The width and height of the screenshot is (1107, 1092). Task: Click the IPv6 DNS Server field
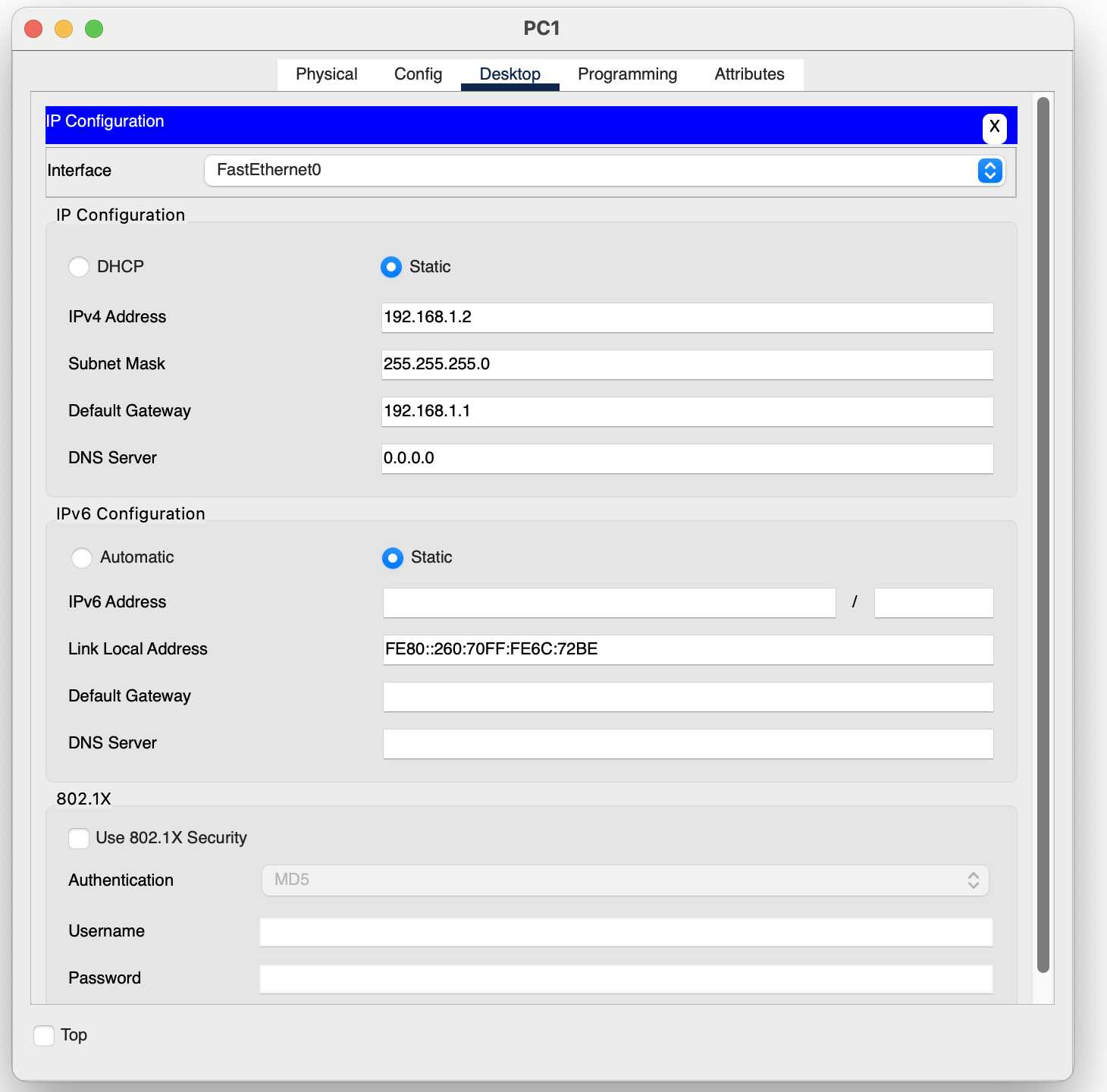coord(688,744)
